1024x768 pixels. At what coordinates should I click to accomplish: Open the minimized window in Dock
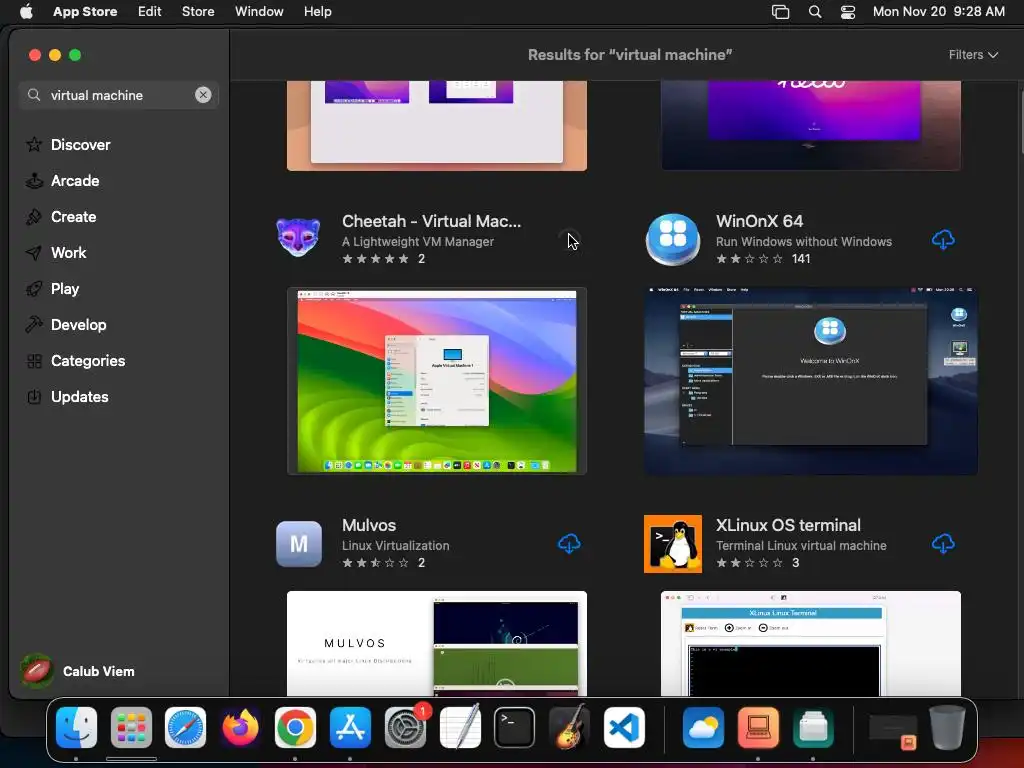point(892,730)
